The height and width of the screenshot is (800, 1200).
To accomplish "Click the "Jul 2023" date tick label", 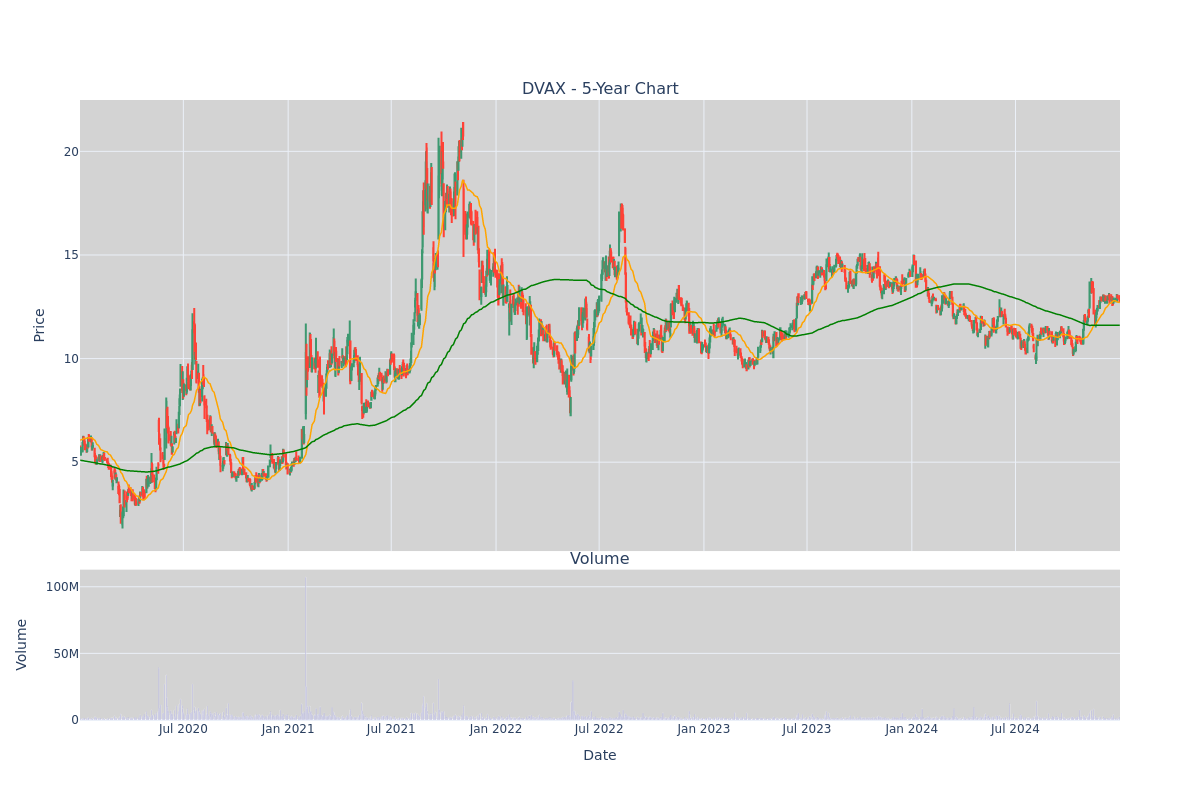I will coord(807,729).
